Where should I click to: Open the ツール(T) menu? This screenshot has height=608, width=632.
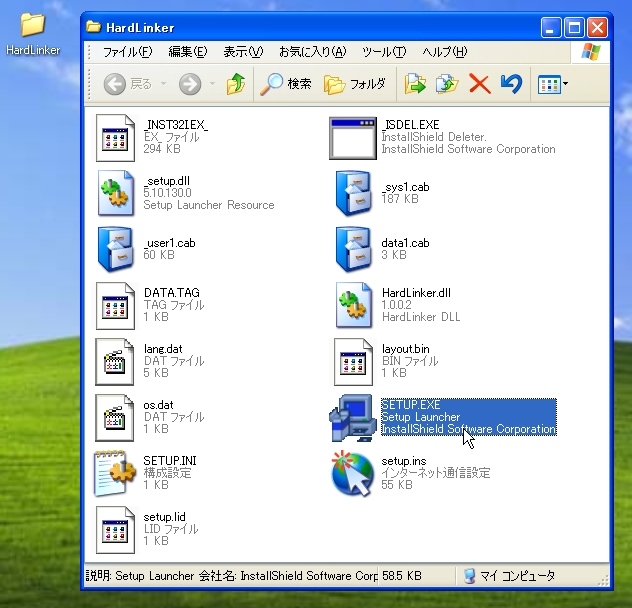[384, 52]
